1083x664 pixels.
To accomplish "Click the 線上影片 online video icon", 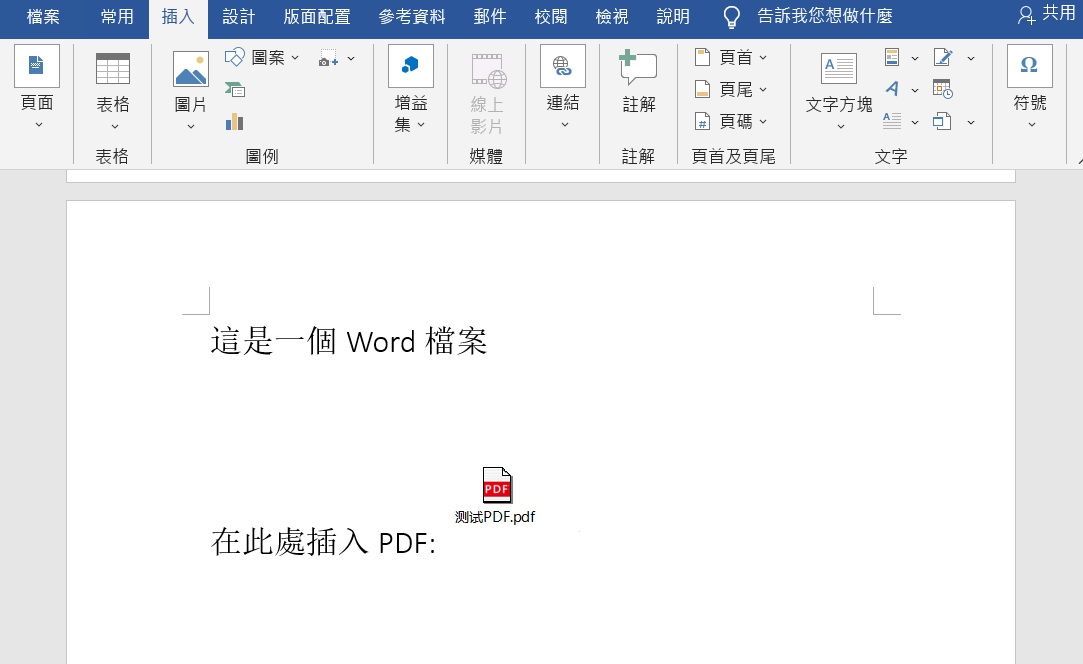I will 488,71.
